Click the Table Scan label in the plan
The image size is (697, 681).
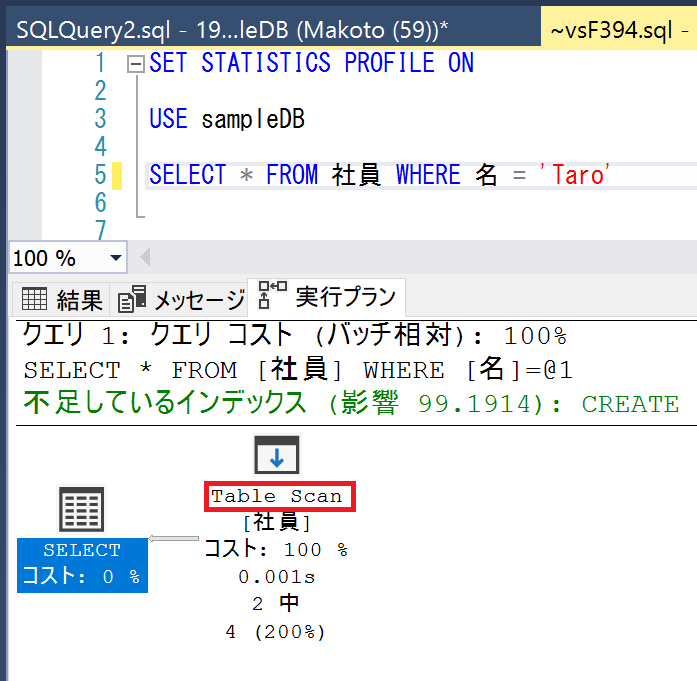279,496
